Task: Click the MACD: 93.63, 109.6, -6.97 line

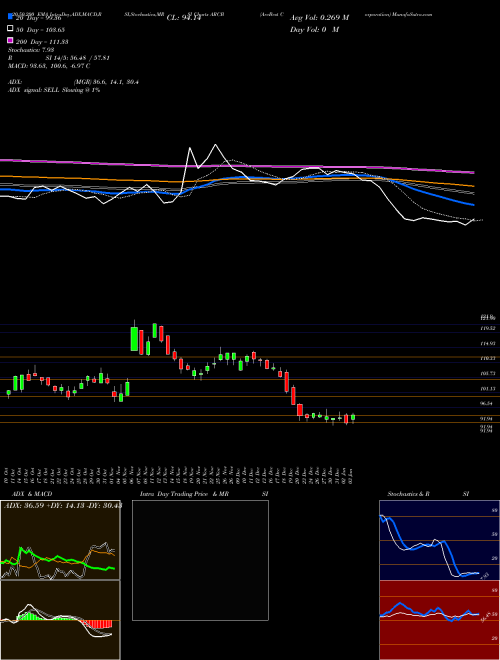Action: [49, 66]
